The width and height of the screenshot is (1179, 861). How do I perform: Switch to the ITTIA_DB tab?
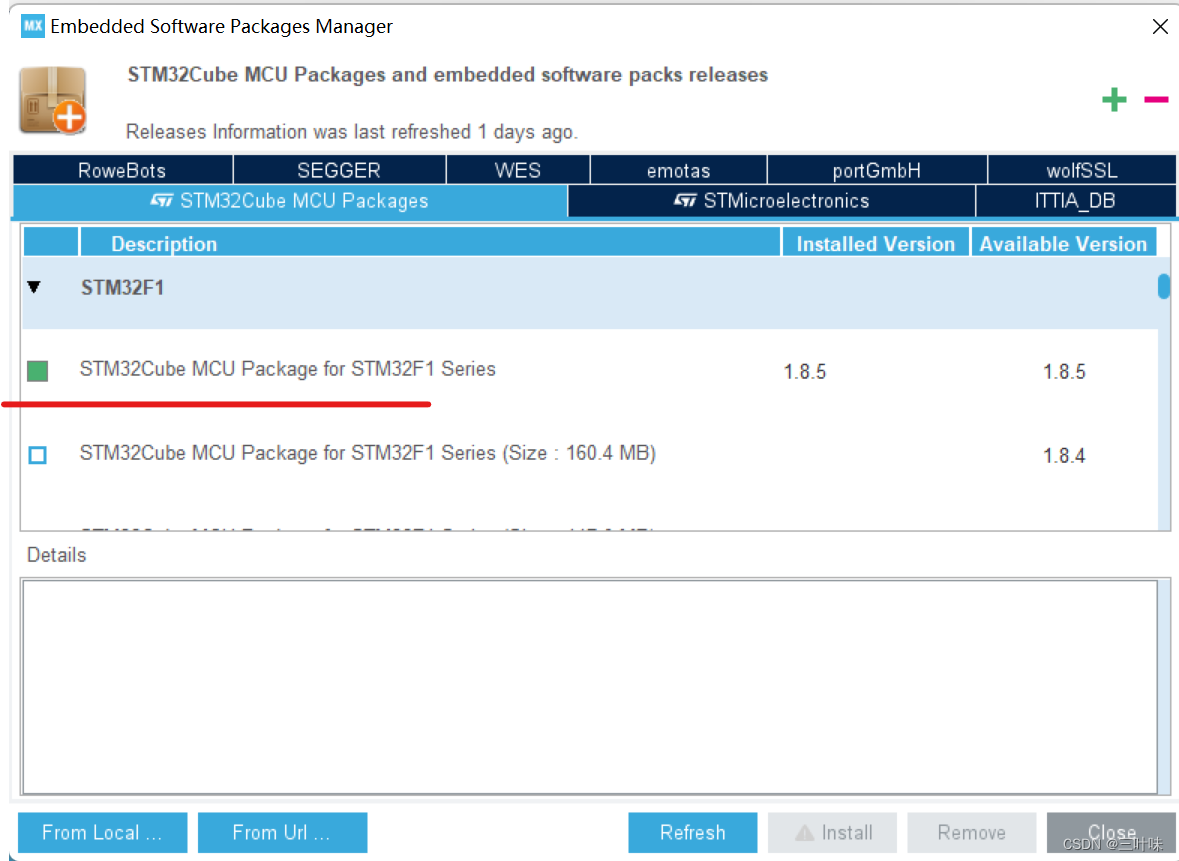click(1075, 201)
